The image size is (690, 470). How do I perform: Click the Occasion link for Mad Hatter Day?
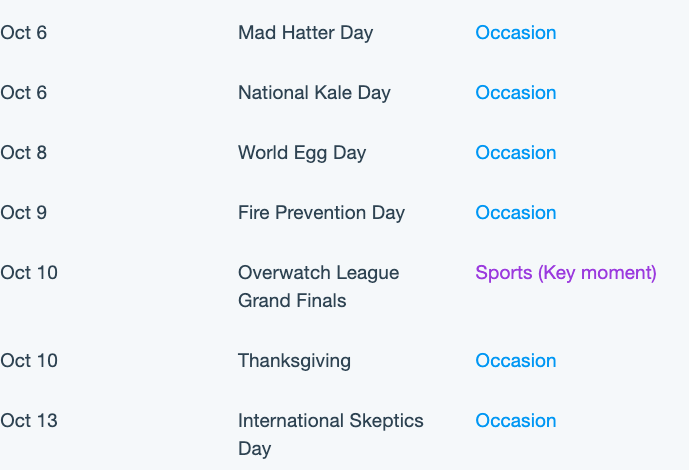(516, 33)
